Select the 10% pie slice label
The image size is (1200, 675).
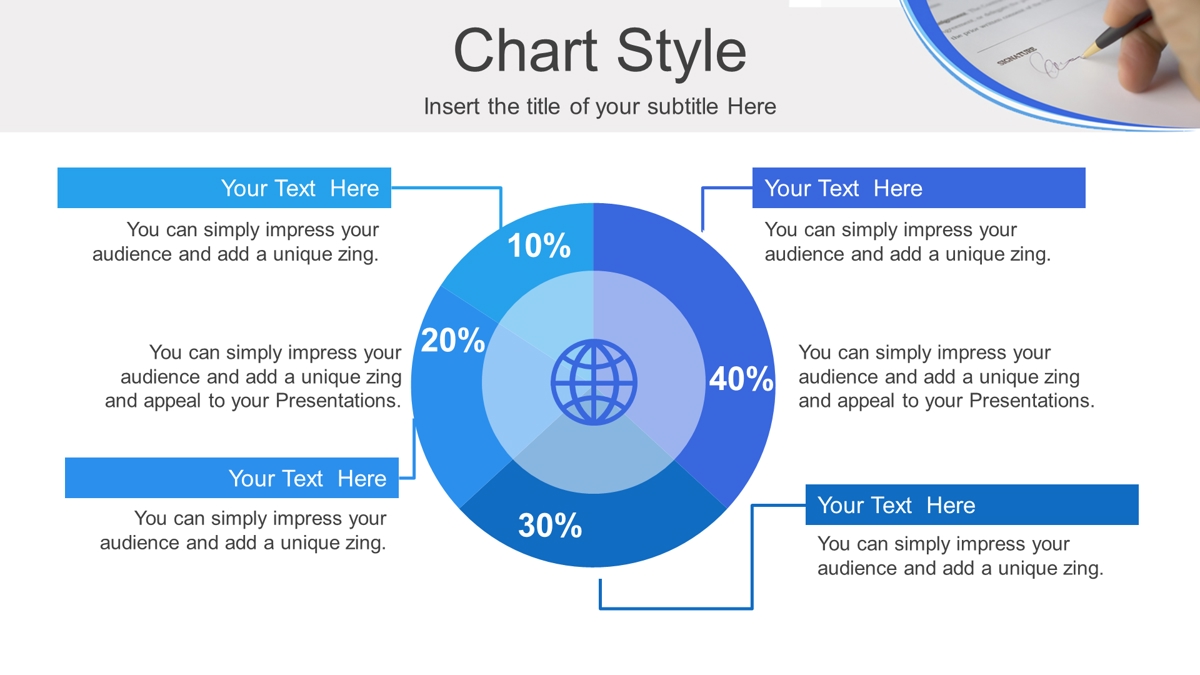click(538, 245)
